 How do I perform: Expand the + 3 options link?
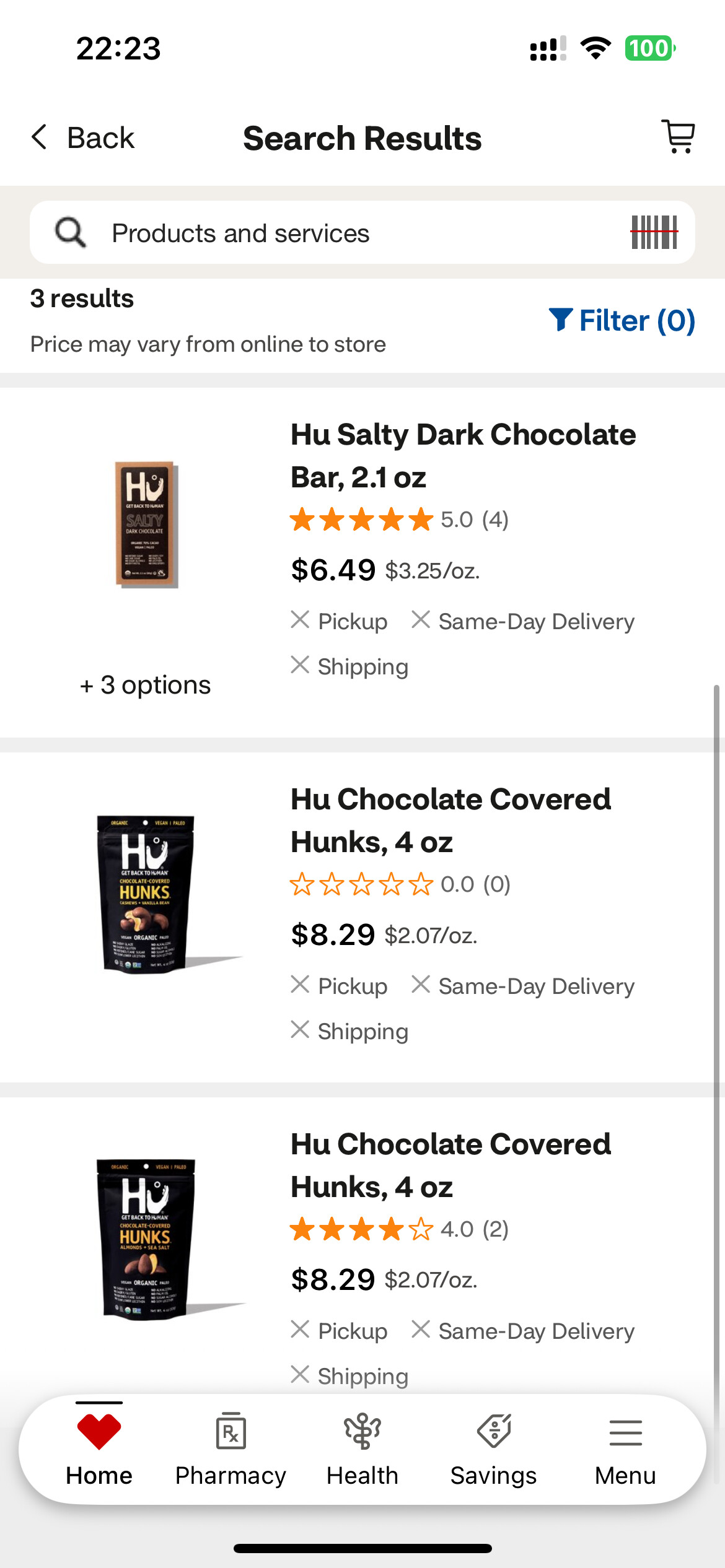coord(145,685)
